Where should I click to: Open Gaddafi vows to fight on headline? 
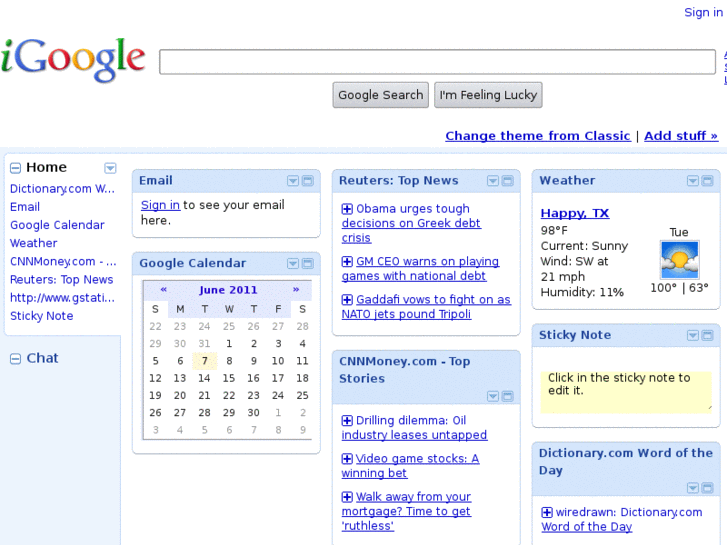pyautogui.click(x=426, y=307)
